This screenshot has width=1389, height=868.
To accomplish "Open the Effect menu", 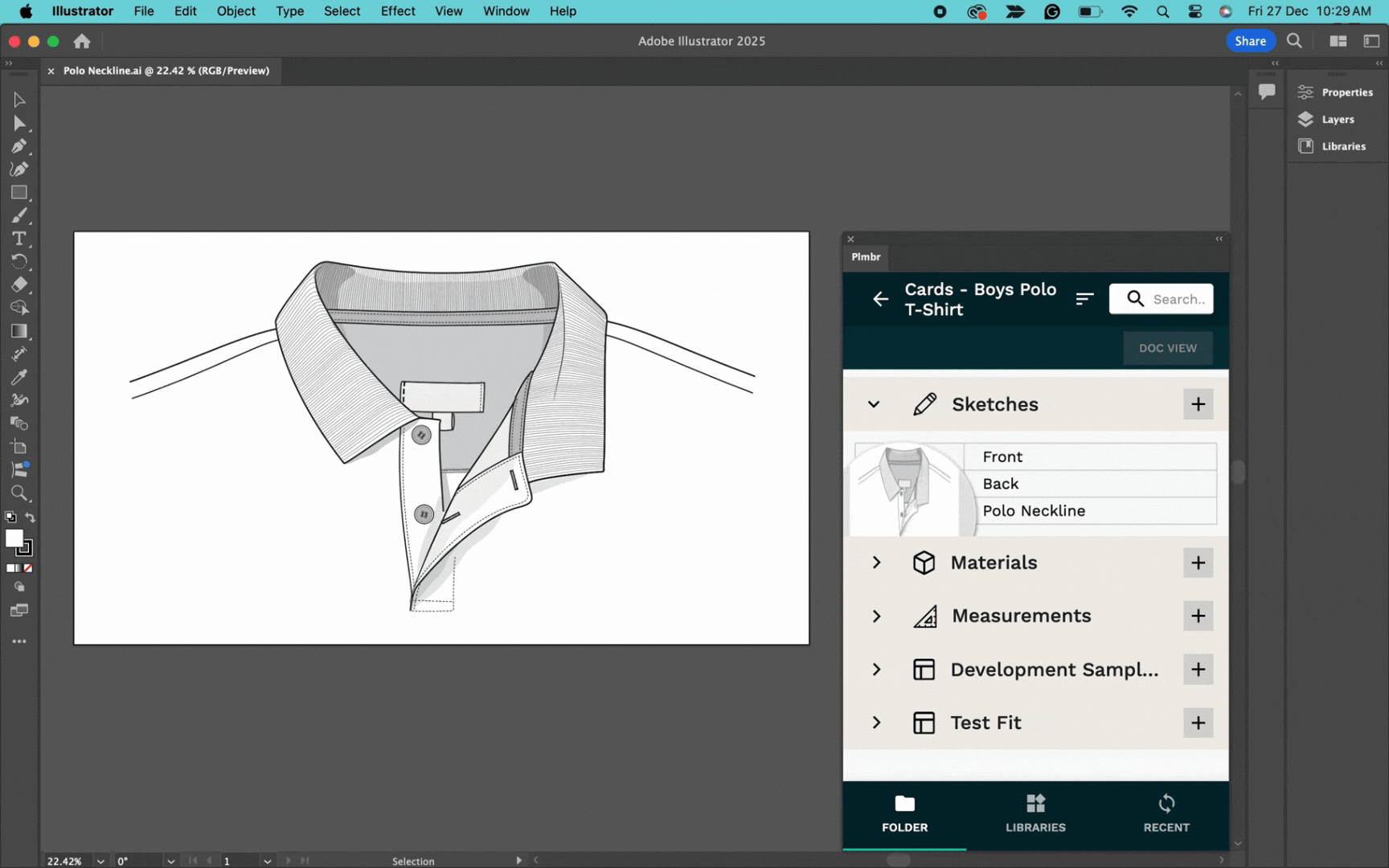I will [398, 11].
